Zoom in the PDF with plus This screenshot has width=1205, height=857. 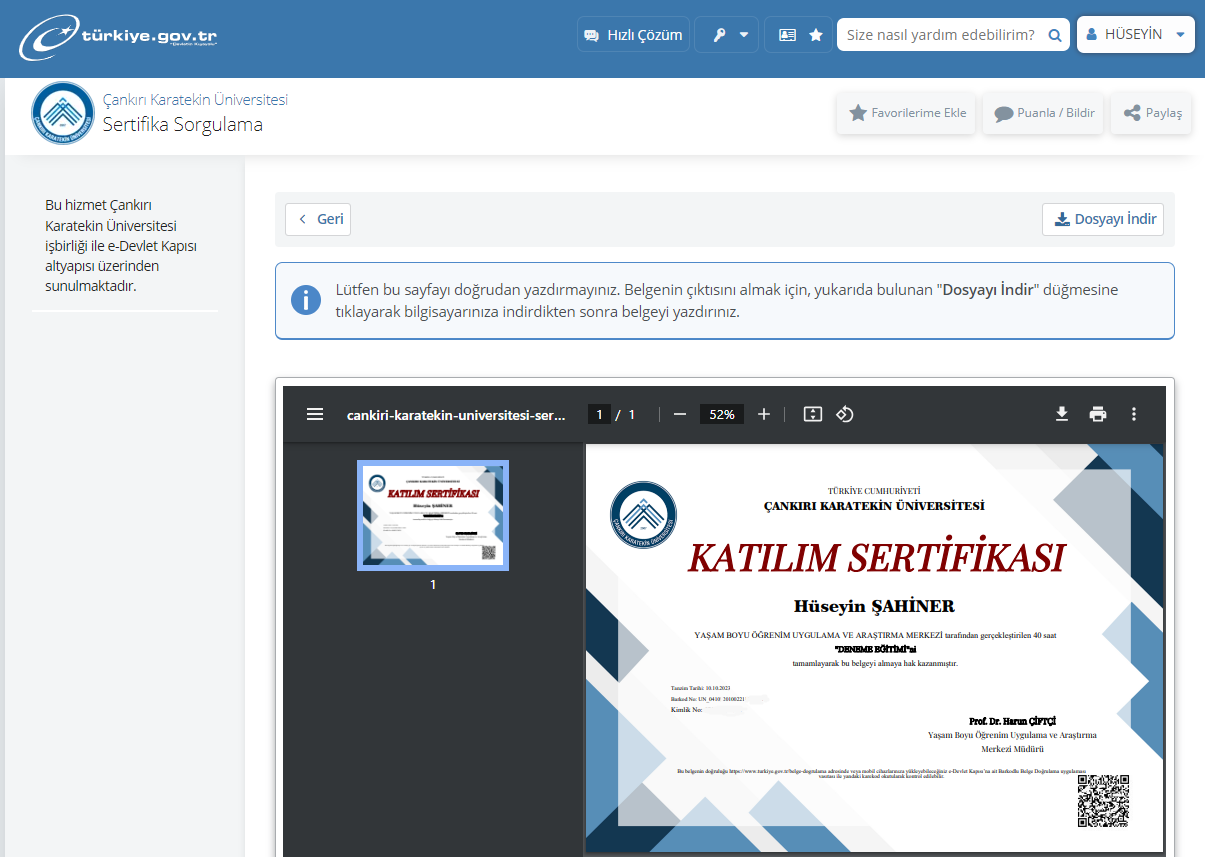(764, 414)
